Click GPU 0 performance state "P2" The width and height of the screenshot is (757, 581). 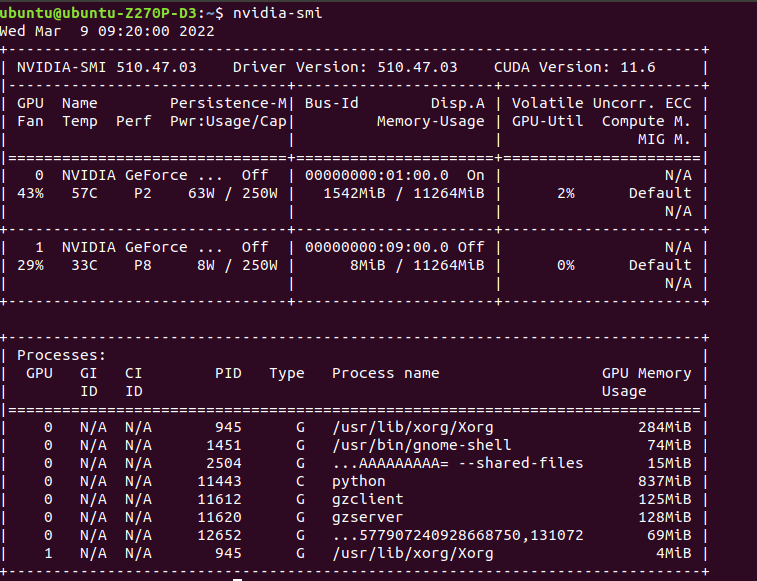[143, 194]
